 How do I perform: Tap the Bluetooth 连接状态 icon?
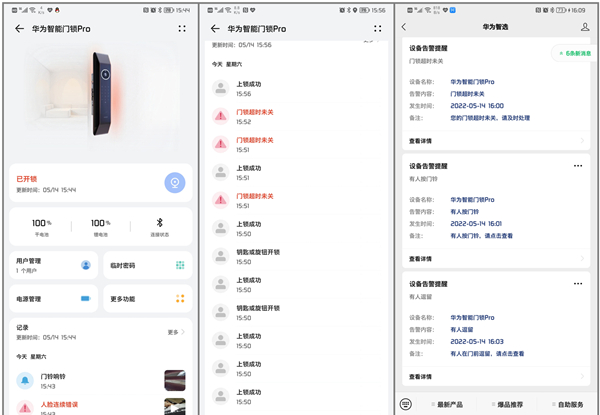tap(160, 223)
